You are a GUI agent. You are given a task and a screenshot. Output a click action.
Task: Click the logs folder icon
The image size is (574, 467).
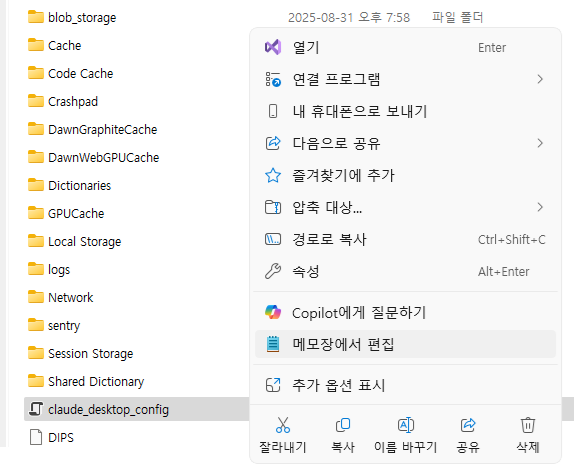[x=36, y=269]
